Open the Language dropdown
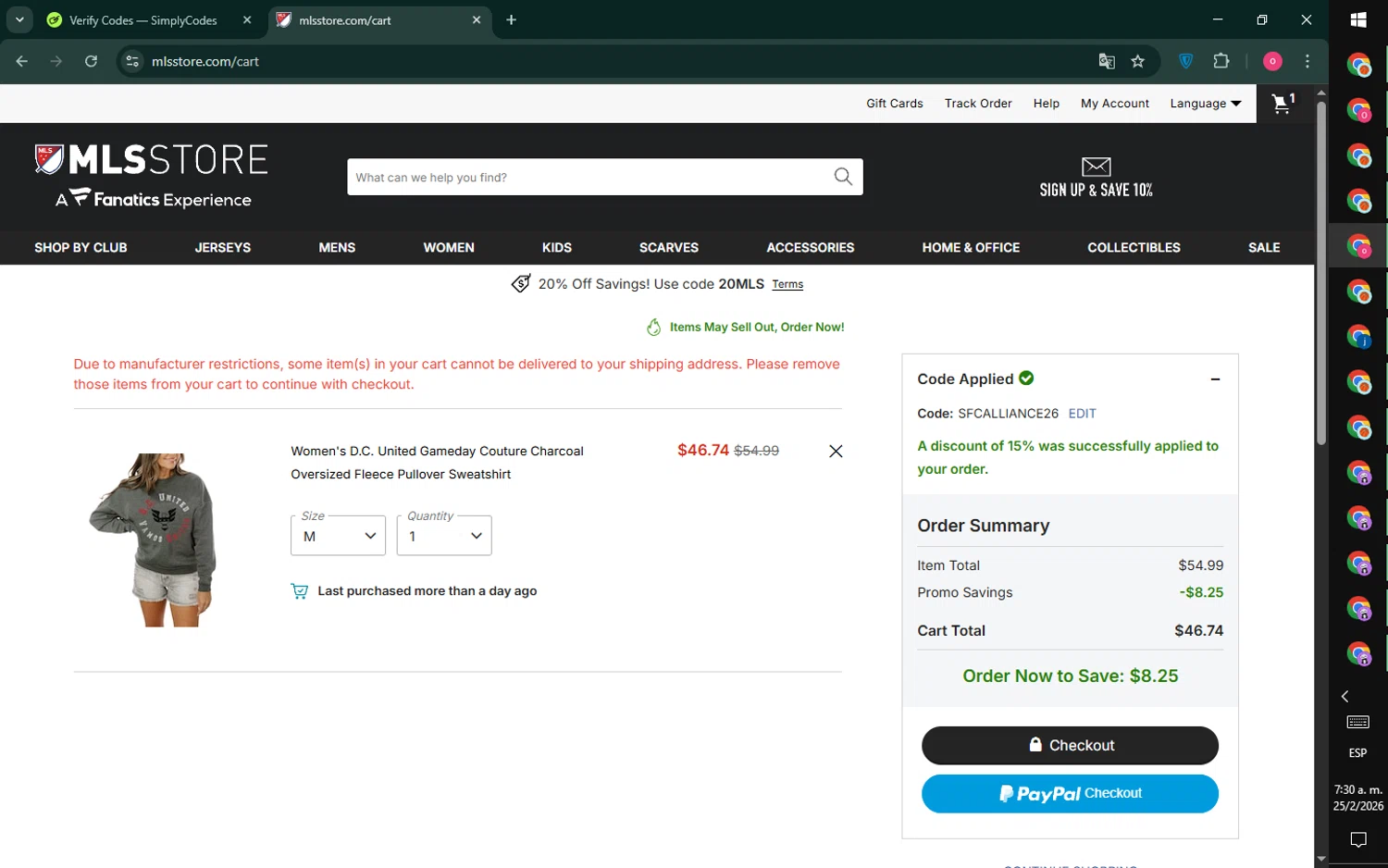This screenshot has width=1388, height=868. [x=1206, y=104]
